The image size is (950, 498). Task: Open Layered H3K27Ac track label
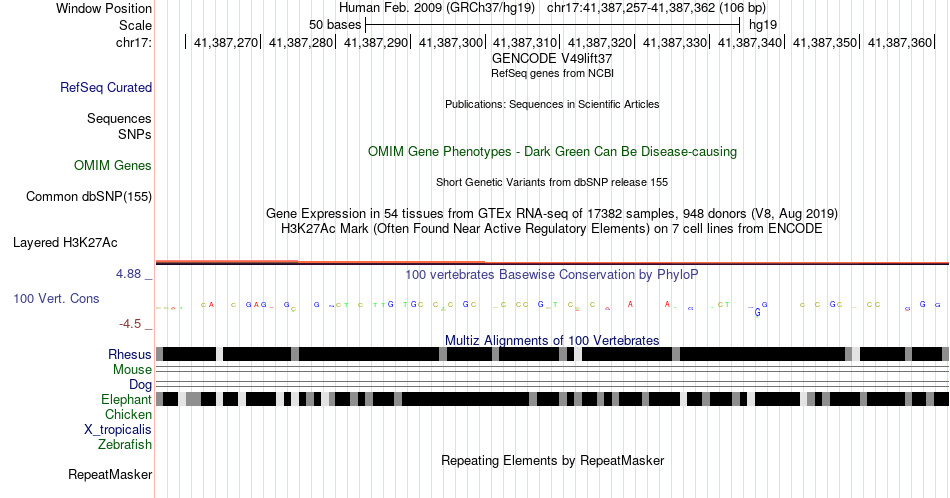pyautogui.click(x=65, y=242)
